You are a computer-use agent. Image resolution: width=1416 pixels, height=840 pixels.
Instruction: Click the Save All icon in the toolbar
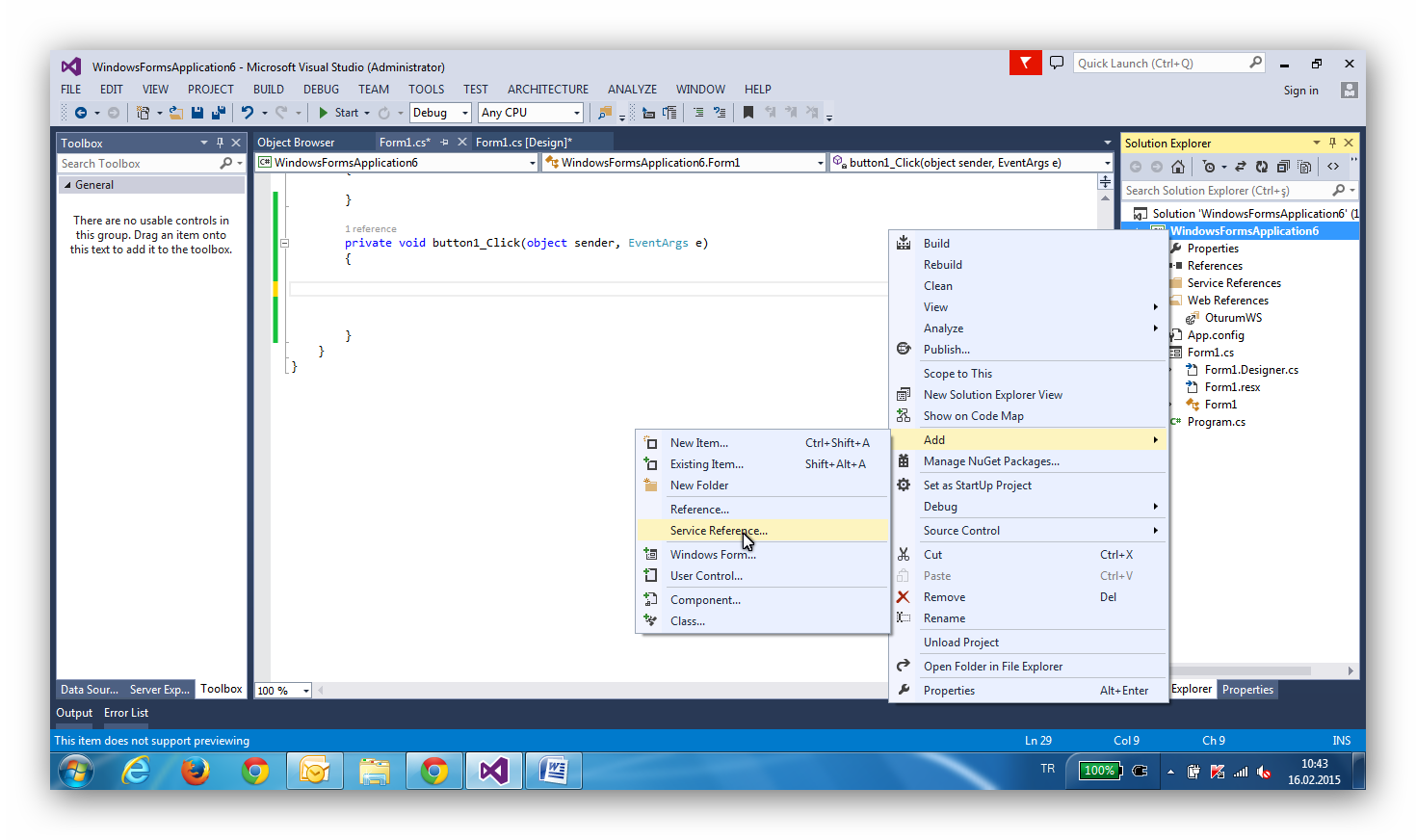coord(217,112)
